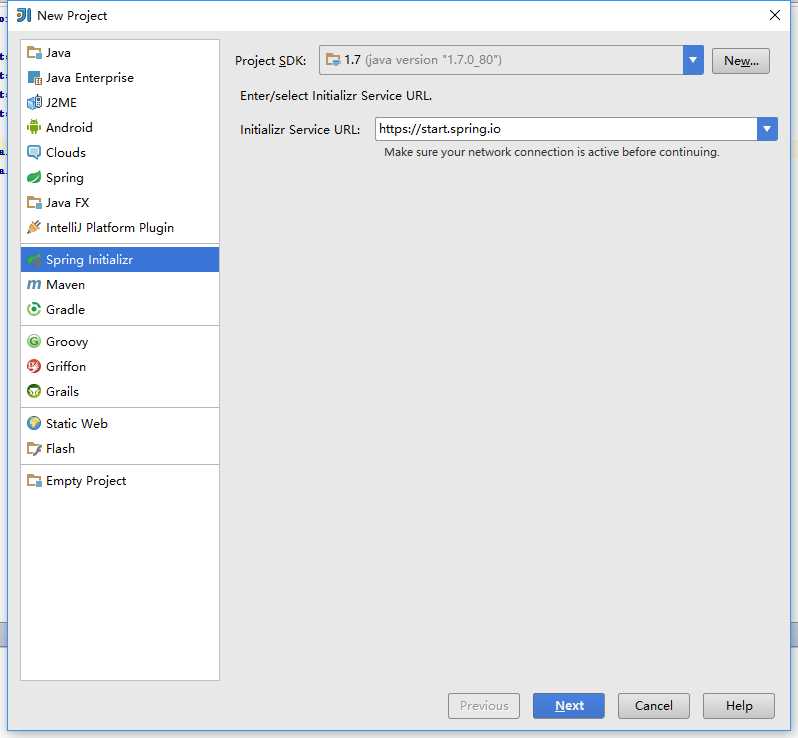
Task: Select Spring project type
Action: pos(120,177)
